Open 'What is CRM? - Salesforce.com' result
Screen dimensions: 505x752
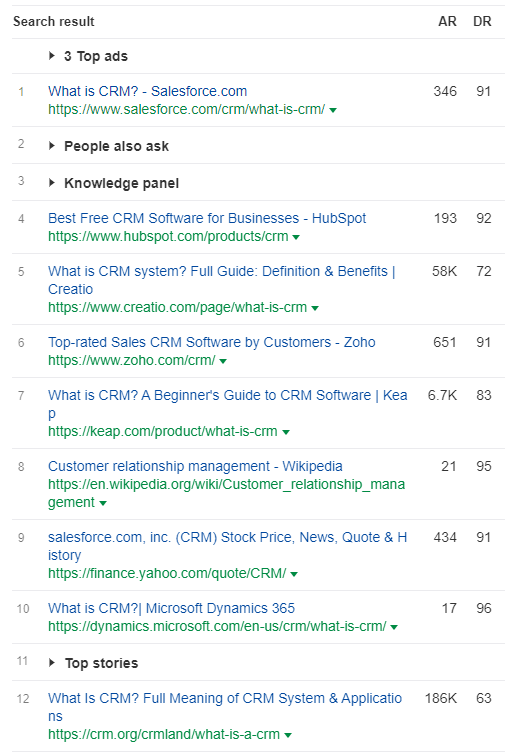coord(148,91)
